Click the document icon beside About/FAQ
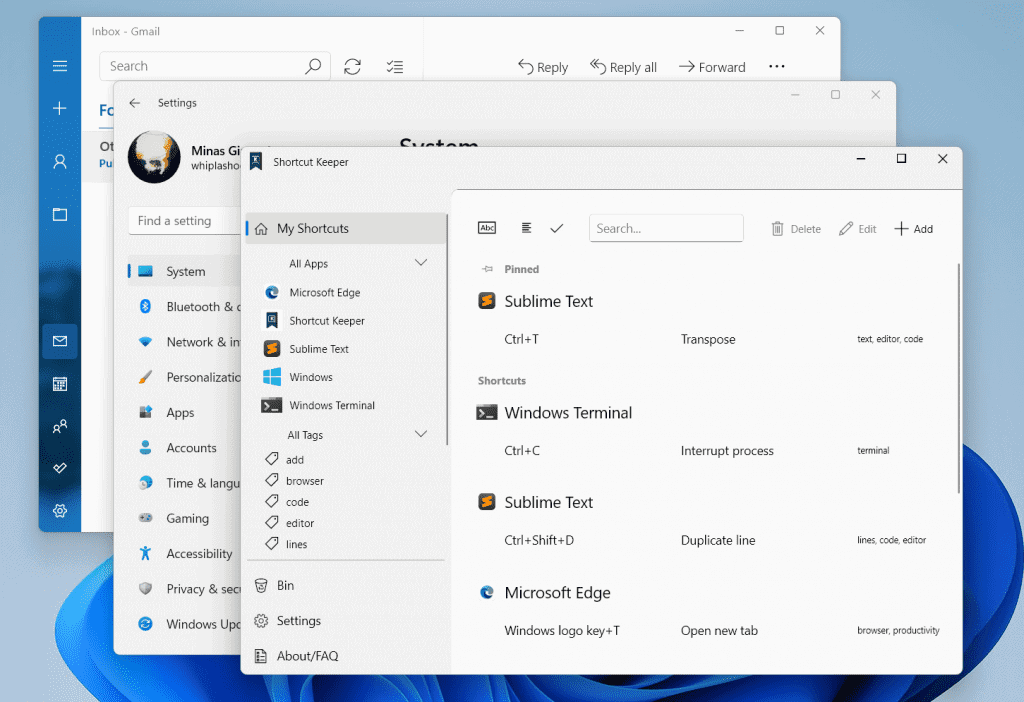Viewport: 1024px width, 702px height. 261,656
